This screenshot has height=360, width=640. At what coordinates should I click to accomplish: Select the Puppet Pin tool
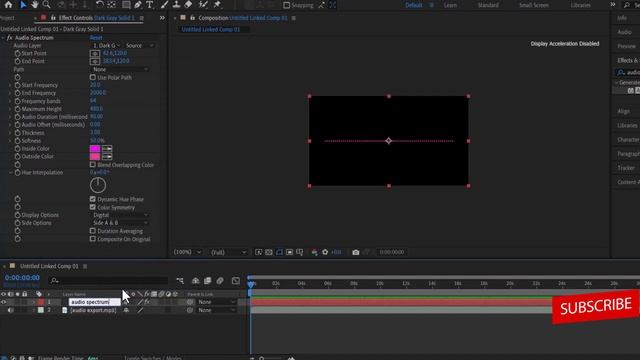(x=217, y=5)
